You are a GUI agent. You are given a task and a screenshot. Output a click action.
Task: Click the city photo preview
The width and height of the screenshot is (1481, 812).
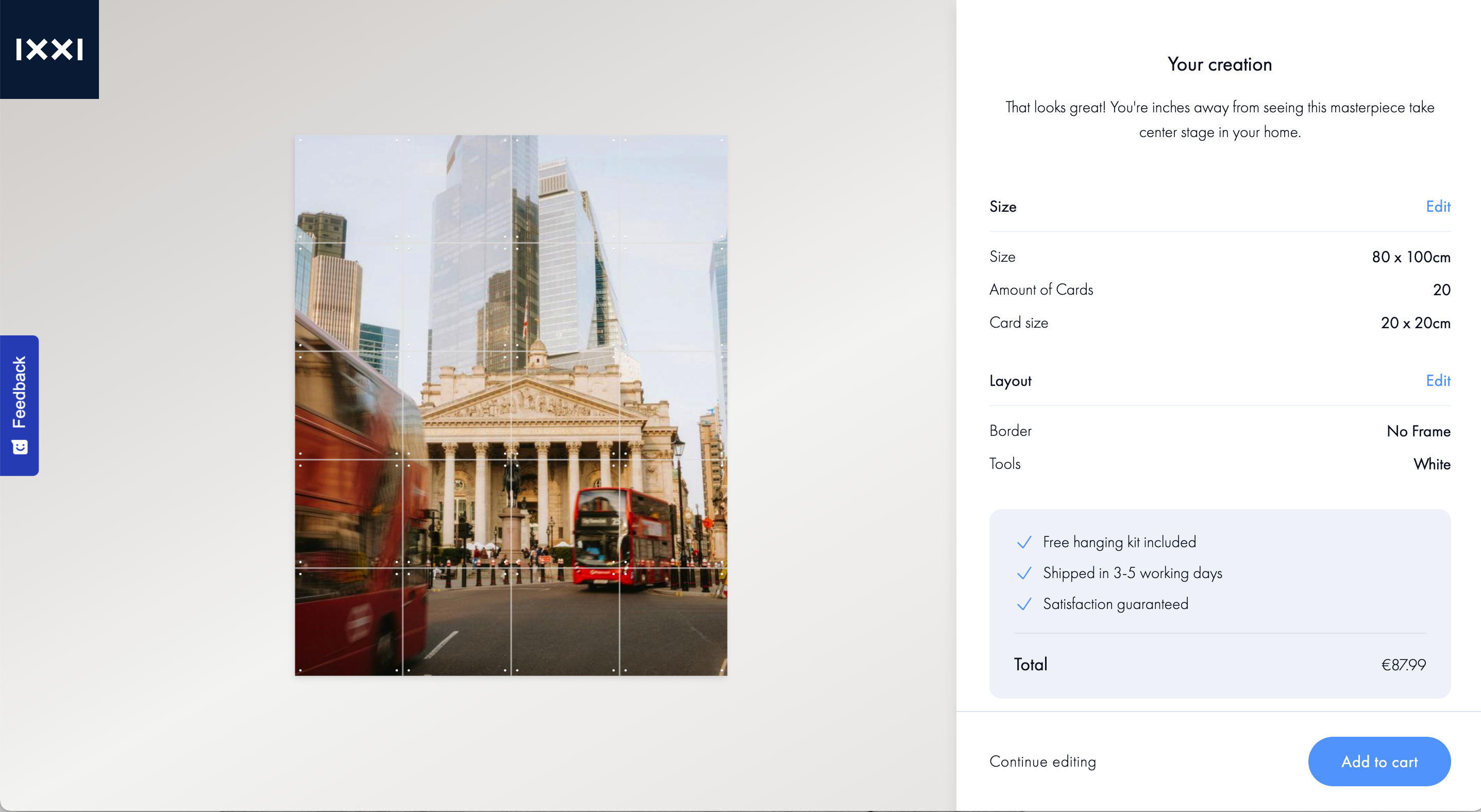(511, 405)
